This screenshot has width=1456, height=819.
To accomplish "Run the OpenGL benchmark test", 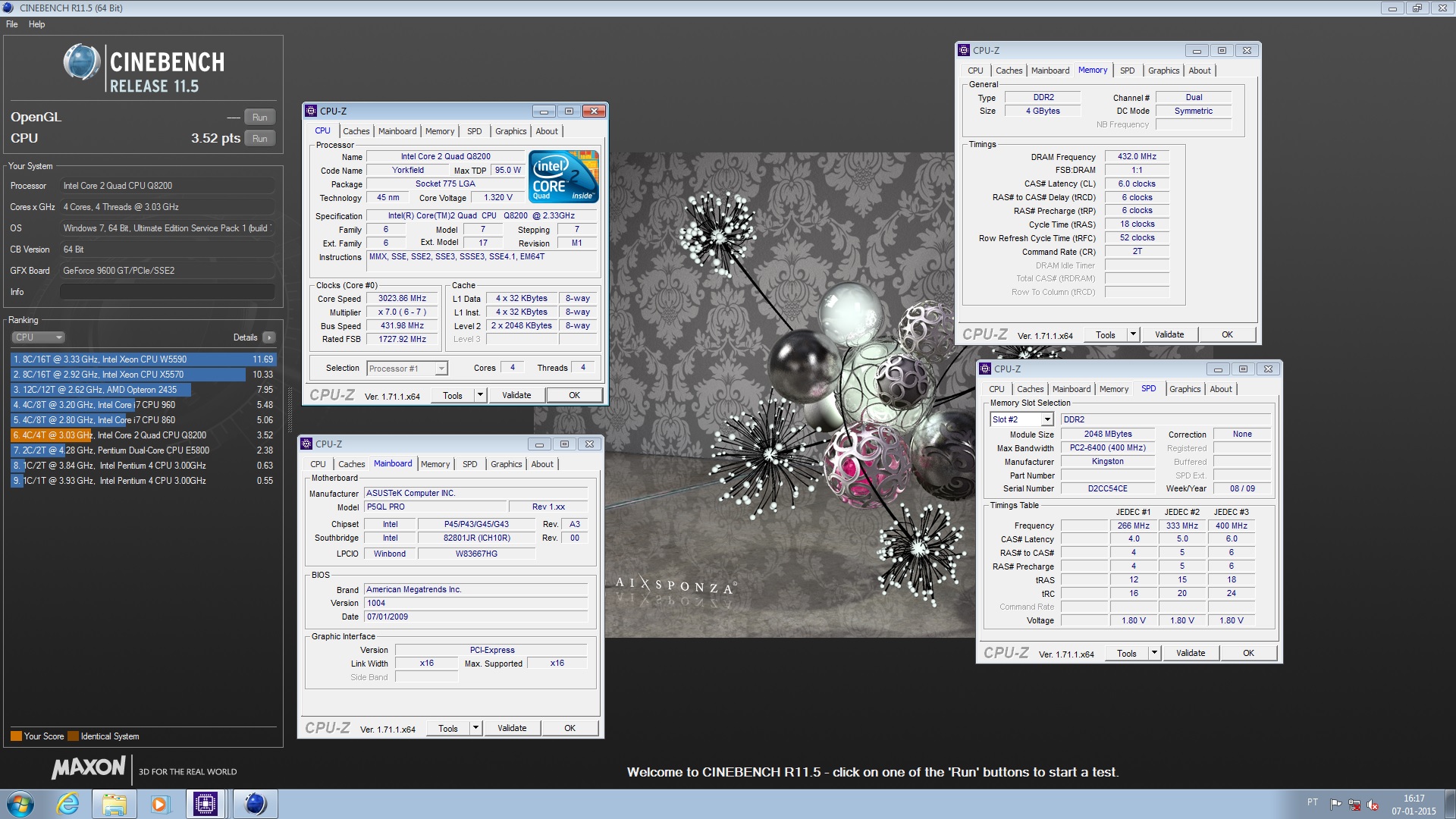I will pyautogui.click(x=259, y=117).
